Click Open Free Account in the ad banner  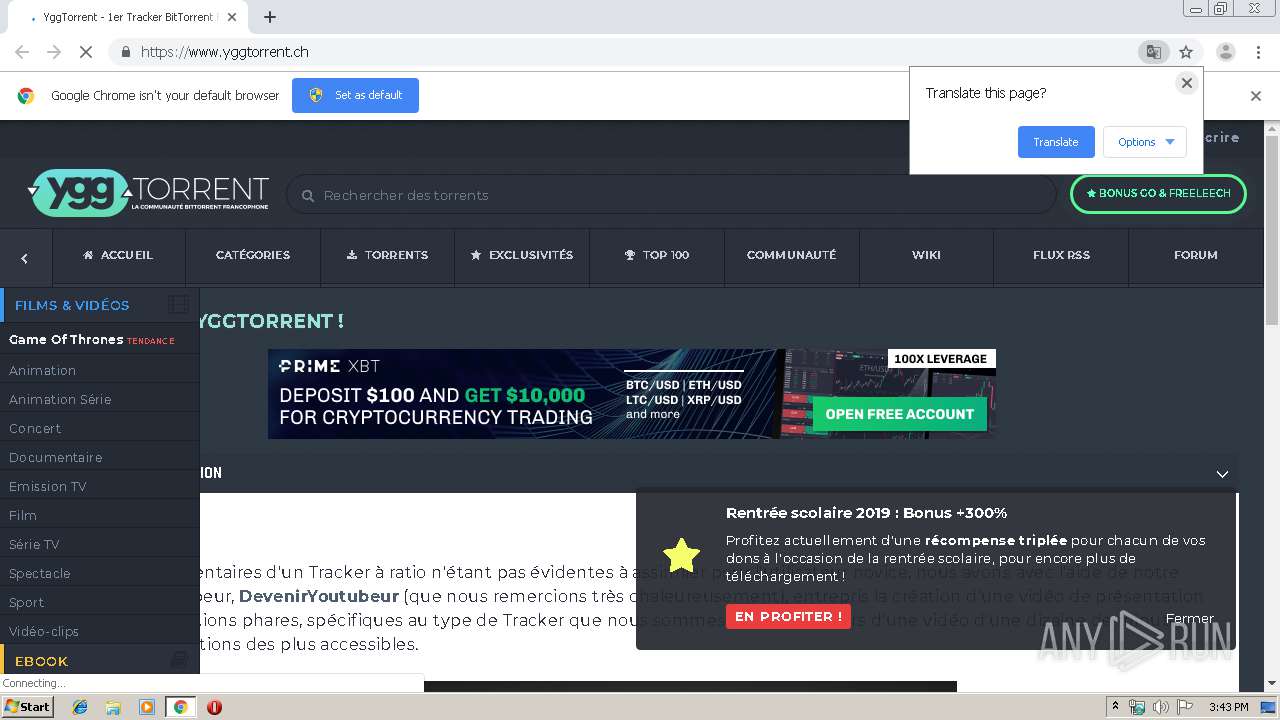click(x=899, y=414)
